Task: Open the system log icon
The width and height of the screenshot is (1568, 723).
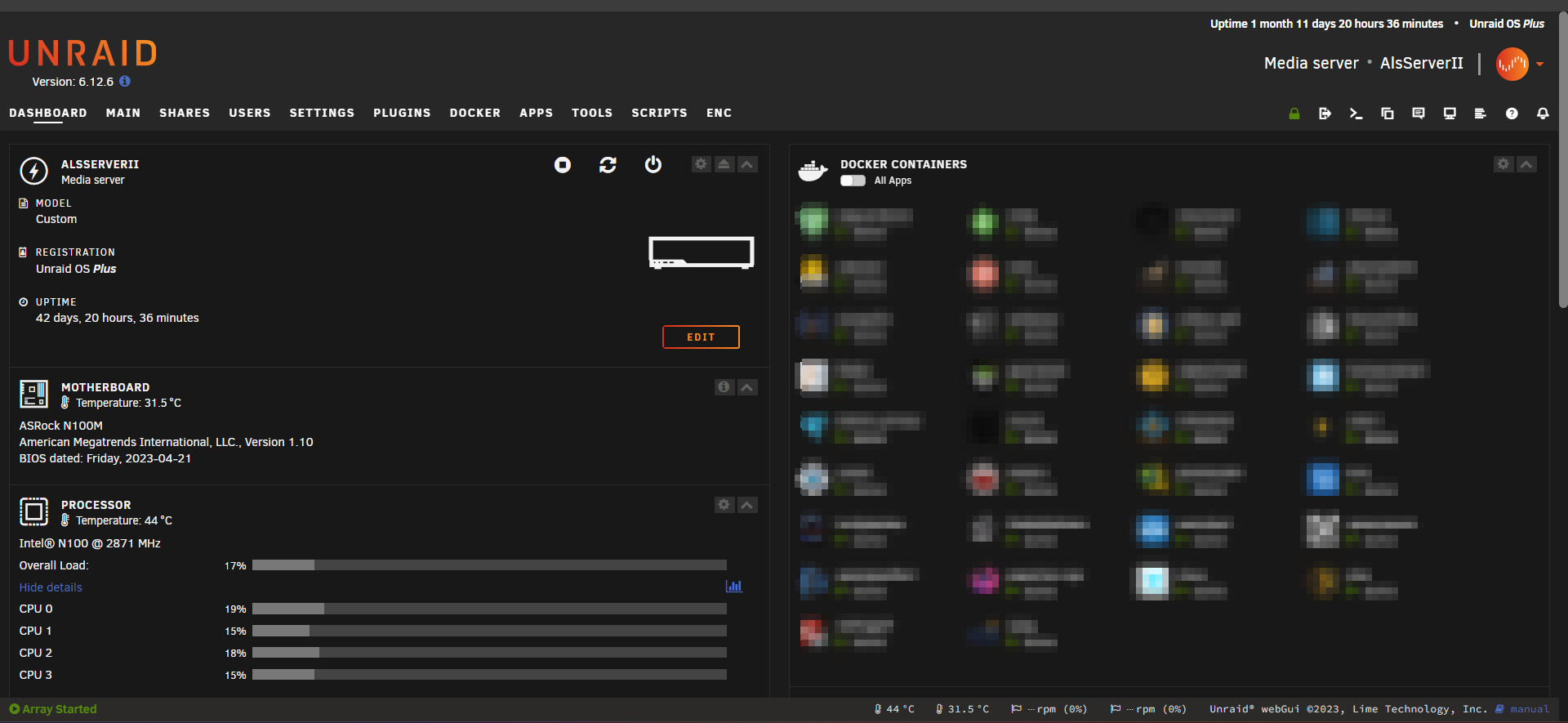Action: [1480, 114]
